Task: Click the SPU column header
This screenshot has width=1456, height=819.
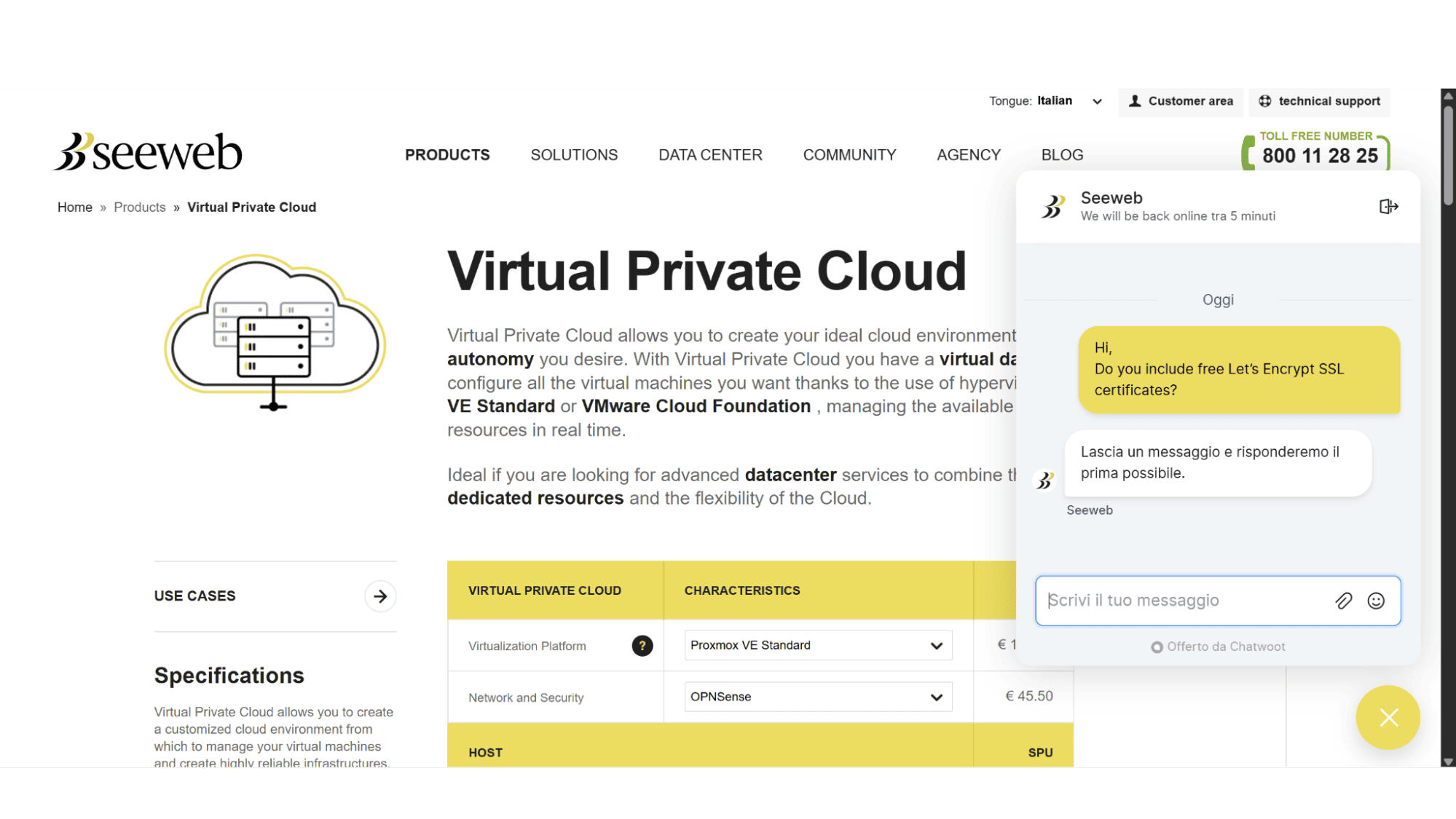Action: tap(1040, 753)
